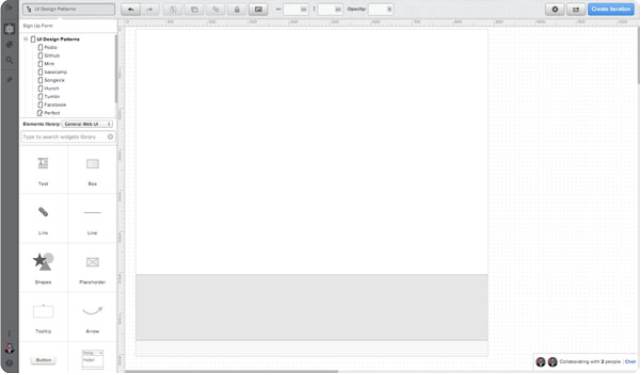The height and width of the screenshot is (375, 642).
Task: Click the share/export icon beside Create Iteration
Action: click(576, 9)
